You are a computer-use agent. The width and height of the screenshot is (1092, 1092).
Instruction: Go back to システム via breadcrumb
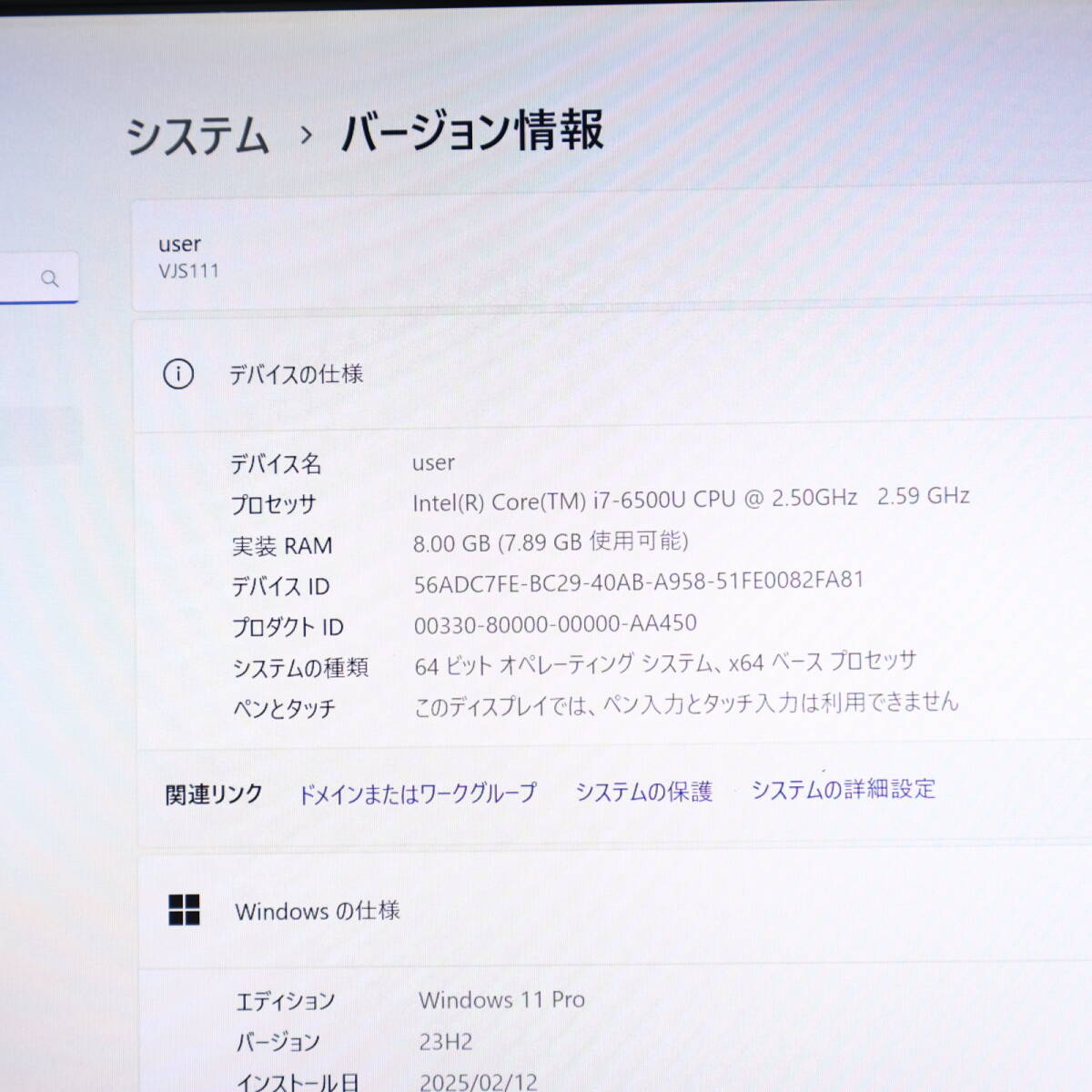(197, 136)
